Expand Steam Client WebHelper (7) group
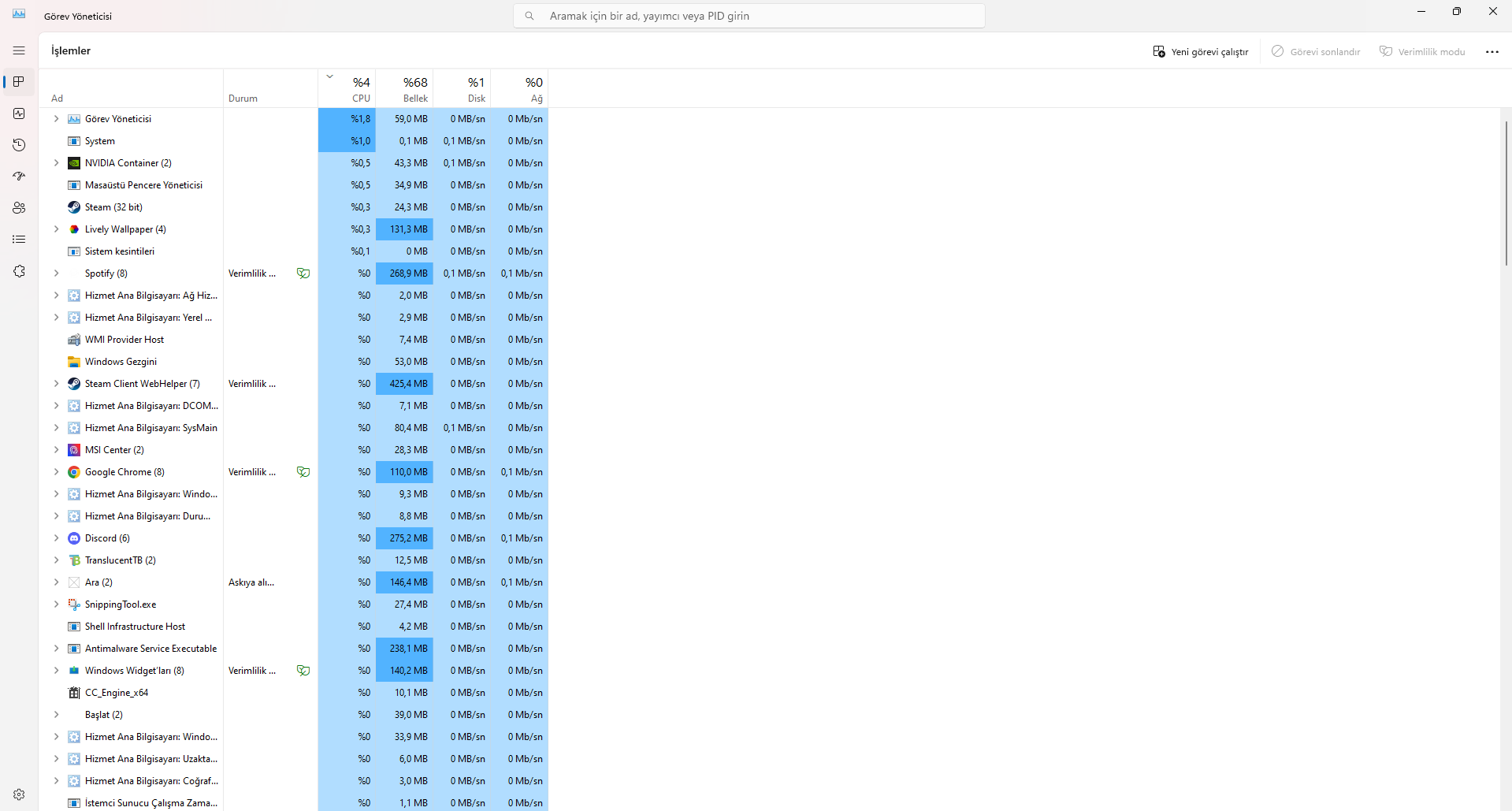Screen dimensions: 1512x811 (56, 384)
